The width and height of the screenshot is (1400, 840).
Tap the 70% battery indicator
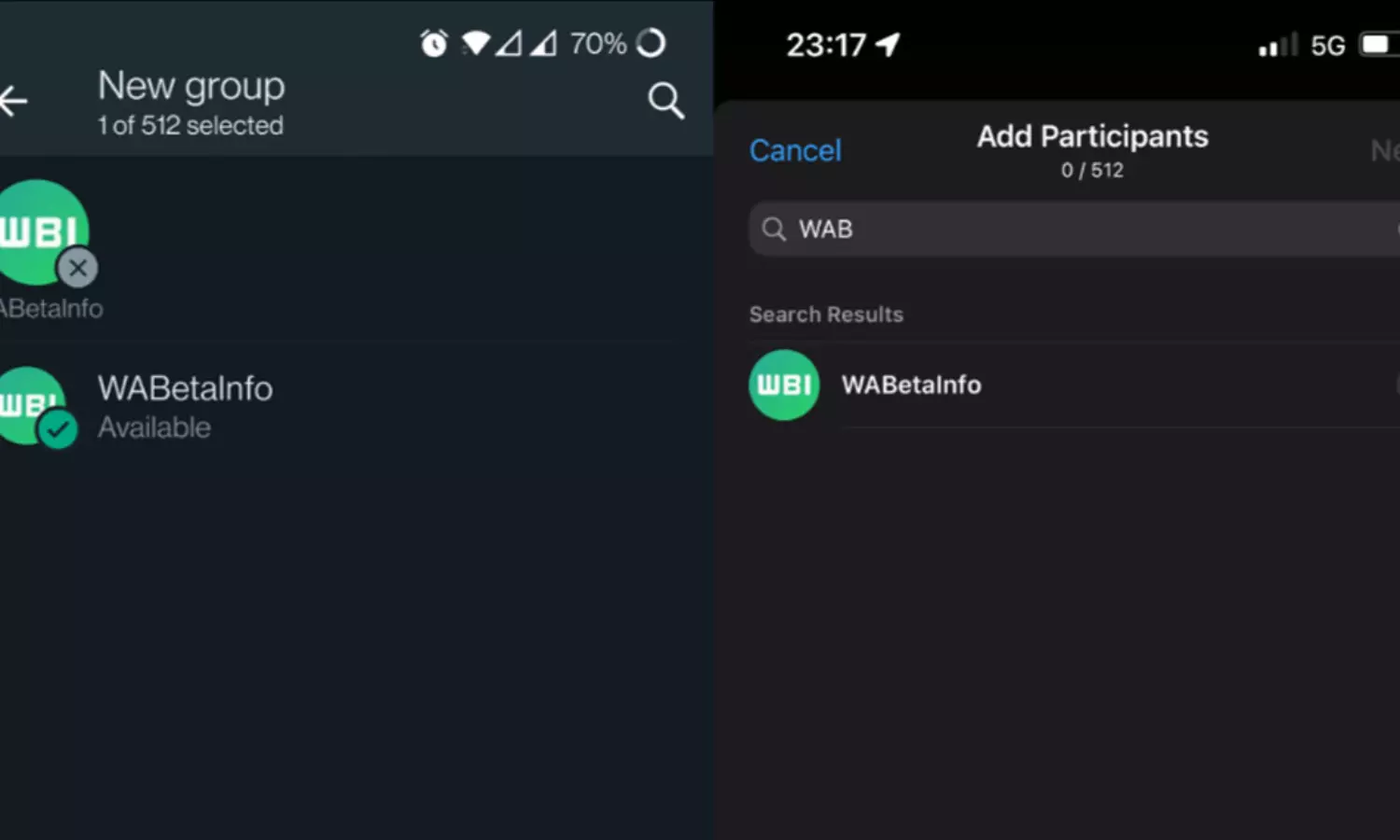(597, 43)
